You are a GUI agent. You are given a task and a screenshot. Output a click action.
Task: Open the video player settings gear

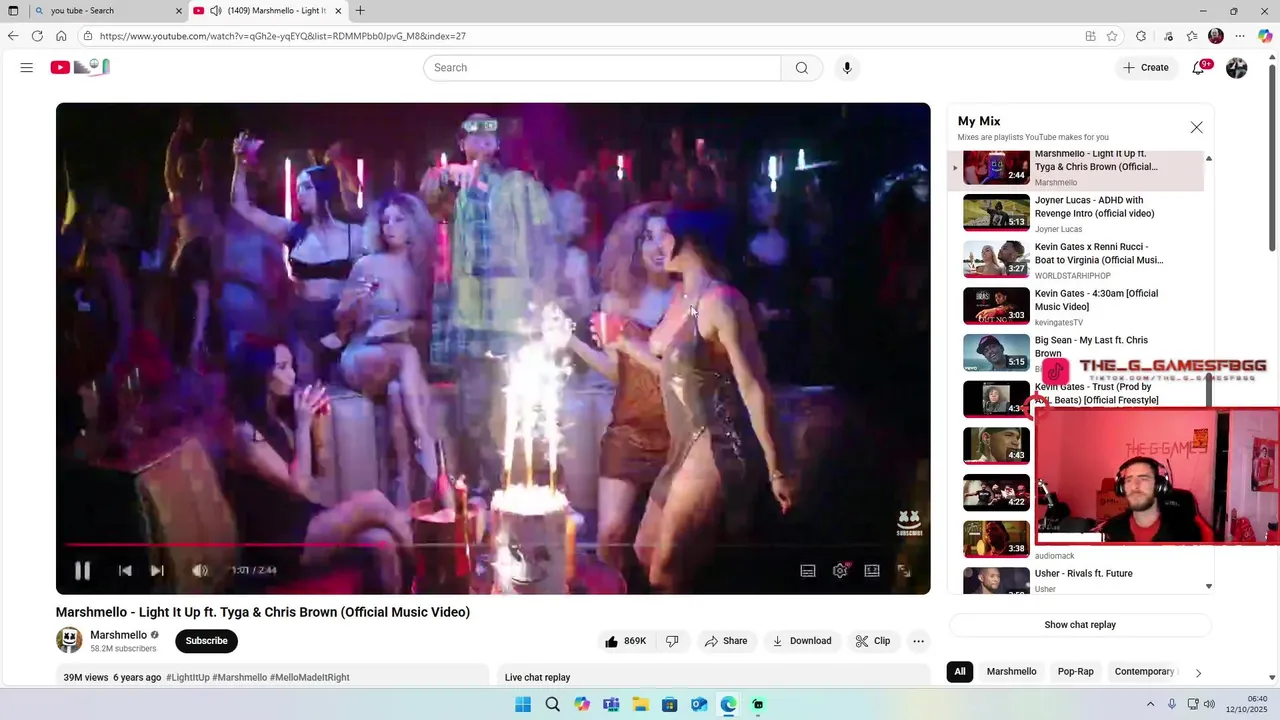click(x=840, y=570)
